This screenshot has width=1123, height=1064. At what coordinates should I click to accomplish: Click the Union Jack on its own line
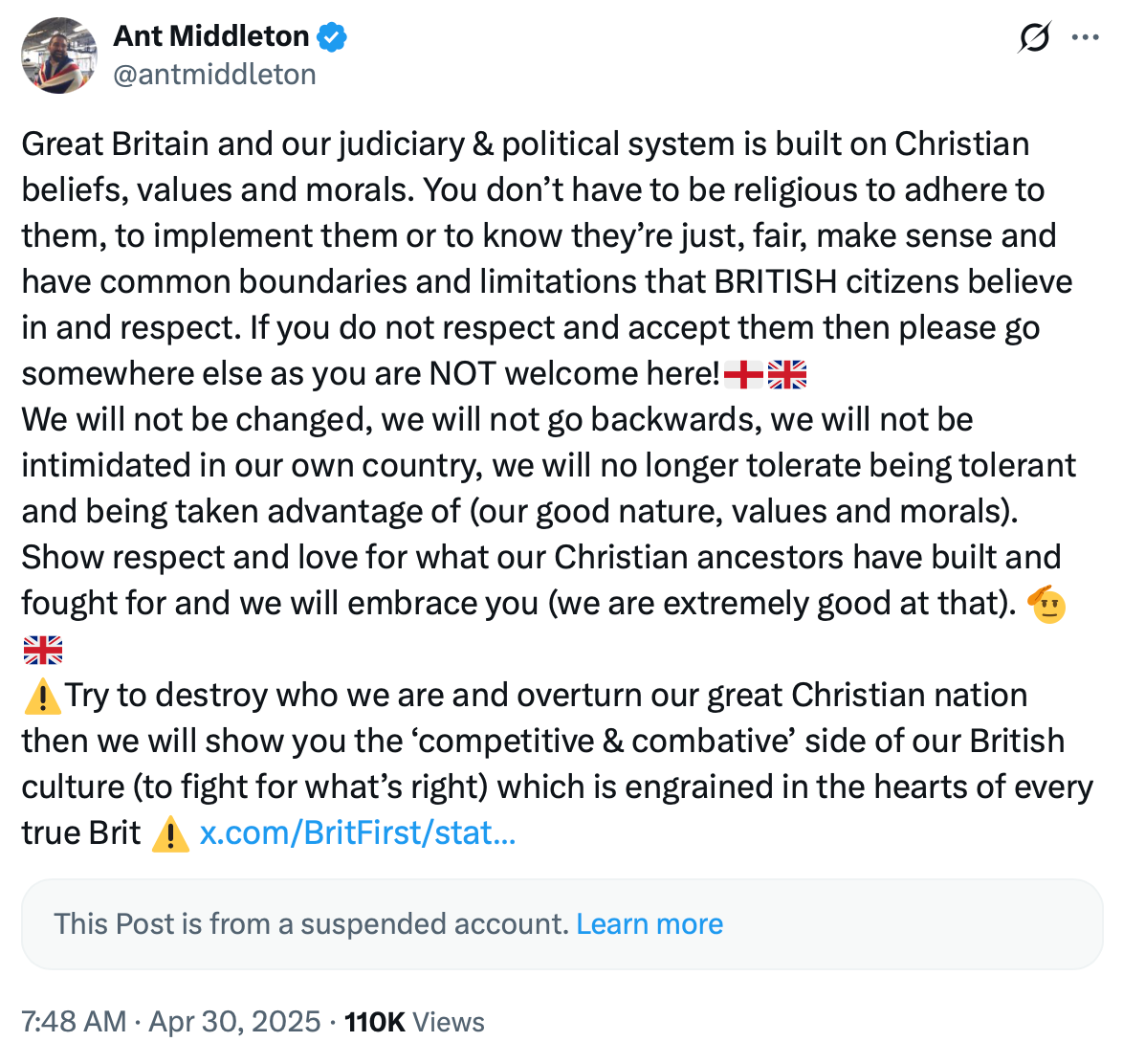[42, 652]
